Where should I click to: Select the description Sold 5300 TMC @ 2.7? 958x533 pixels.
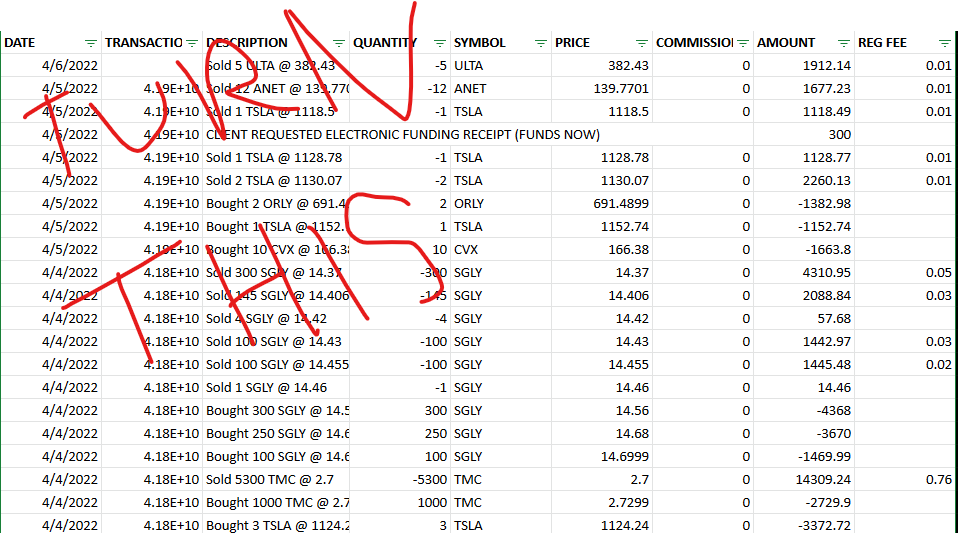[x=276, y=480]
